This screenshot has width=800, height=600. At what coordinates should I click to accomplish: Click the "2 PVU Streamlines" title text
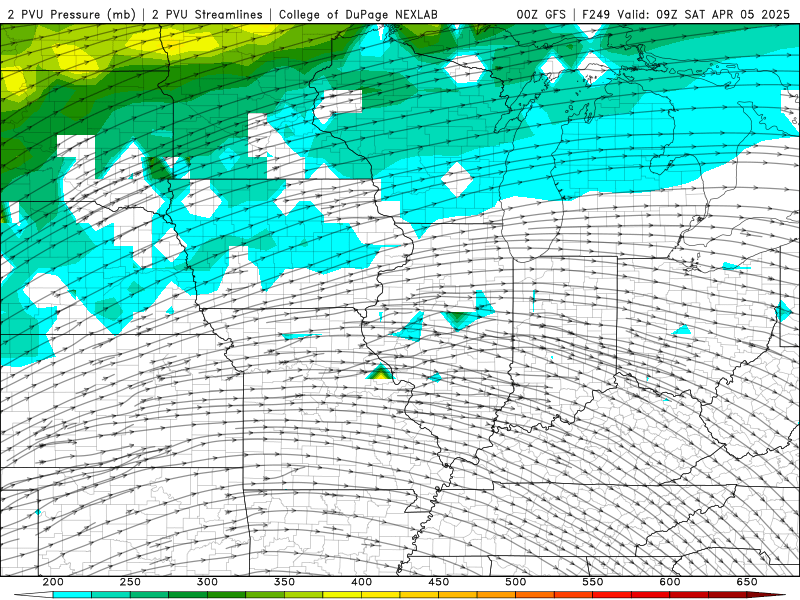pyautogui.click(x=207, y=14)
